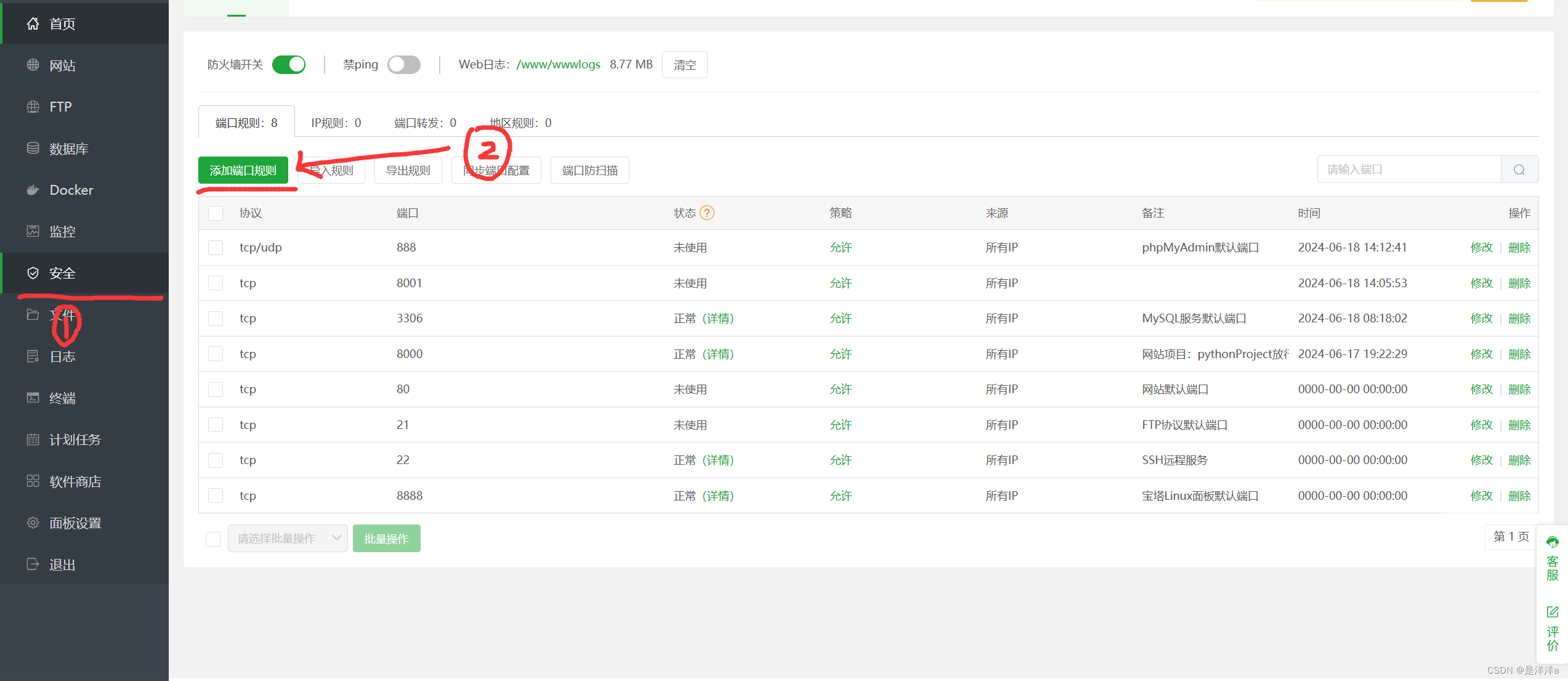Open the port forwarding tab
This screenshot has height=681, width=1568.
(x=425, y=123)
